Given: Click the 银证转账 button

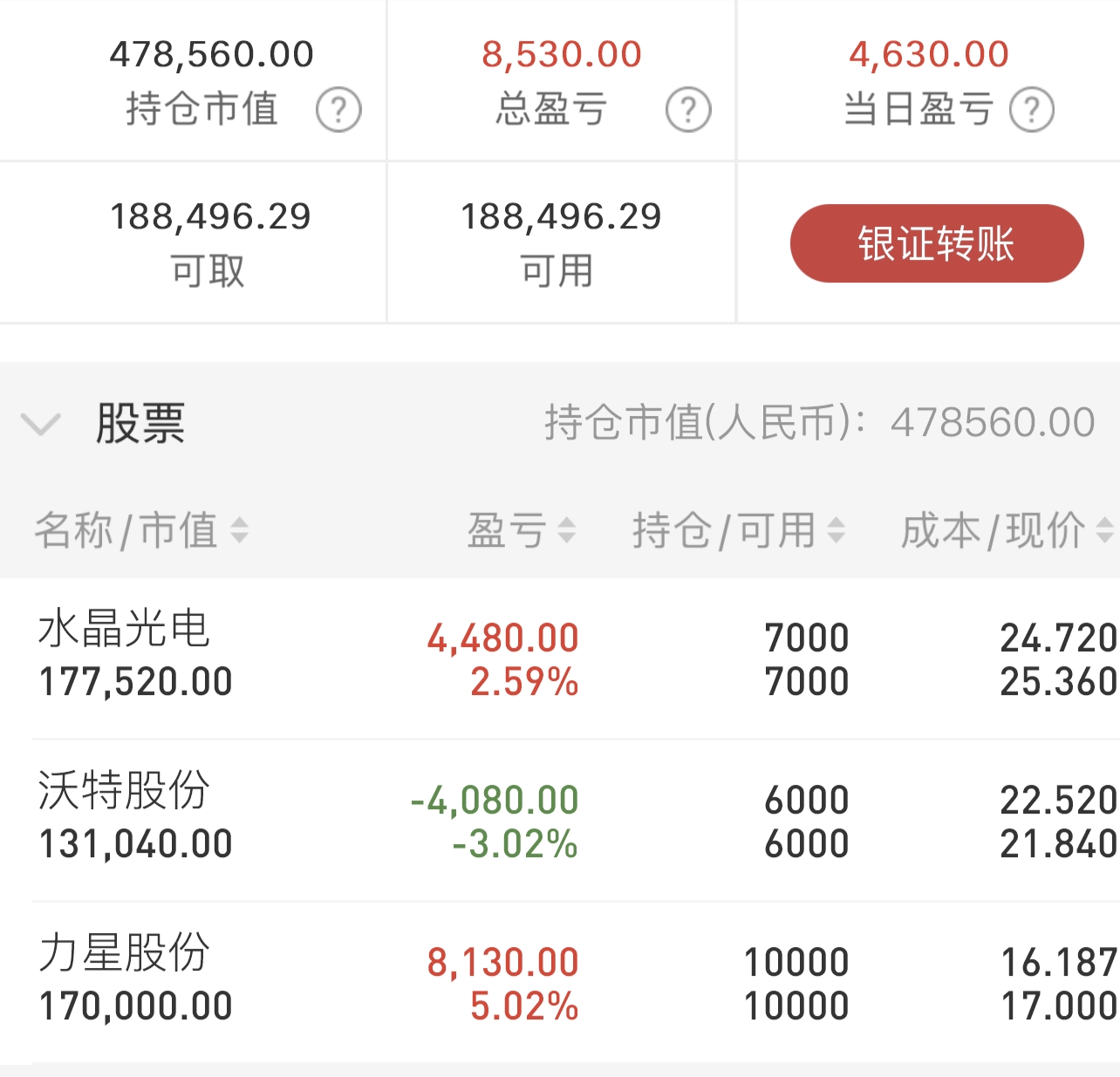Looking at the screenshot, I should 937,243.
